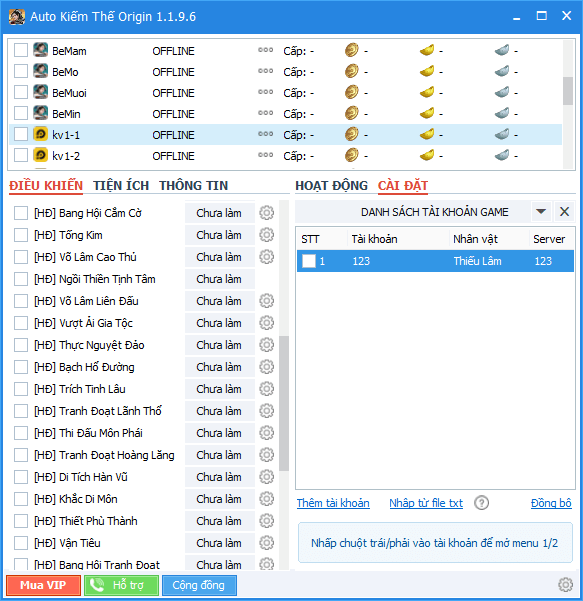
Task: Open settings gear for Di Tích Hàn Vũ
Action: (x=266, y=477)
